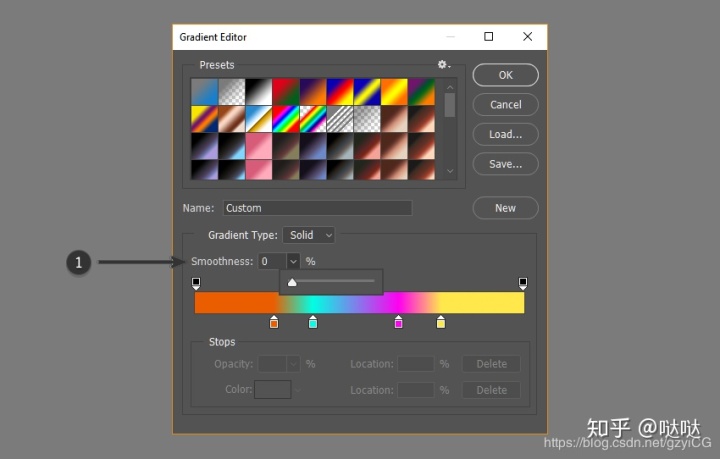Click the presets scrollbar up arrow
Image resolution: width=720 pixels, height=459 pixels.
[450, 87]
